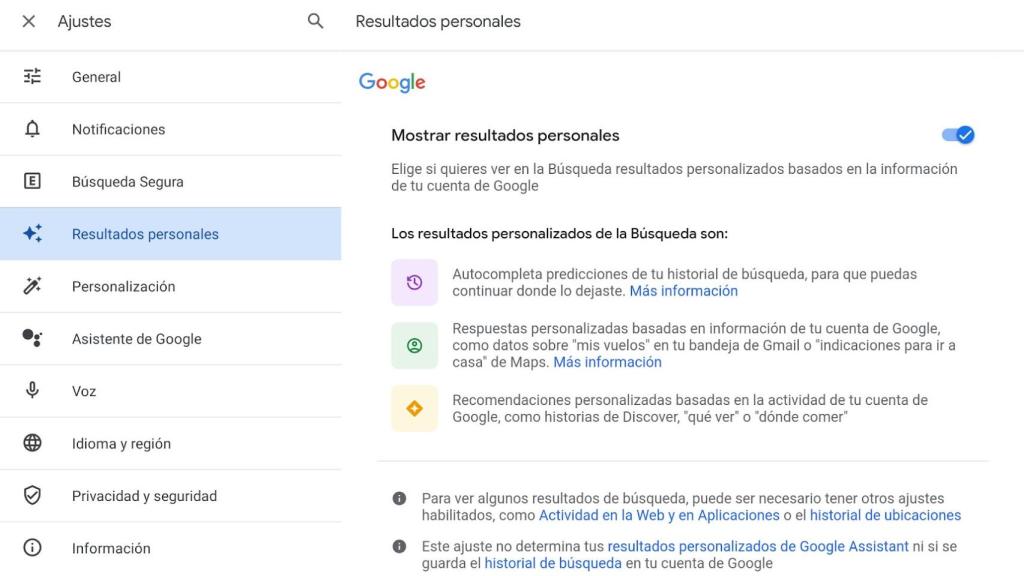The height and width of the screenshot is (576, 1024).
Task: Click the Voz microphone icon
Action: [x=32, y=390]
